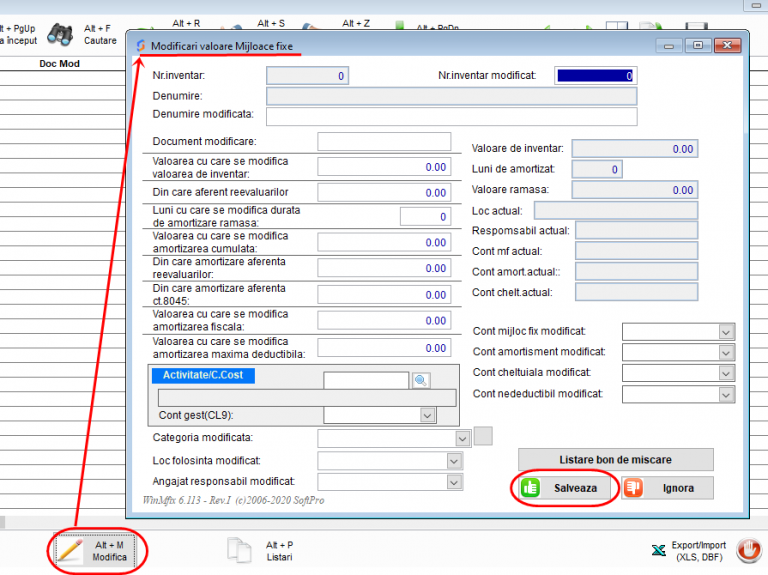
Task: Open Listari with the documents icon
Action: click(x=239, y=550)
